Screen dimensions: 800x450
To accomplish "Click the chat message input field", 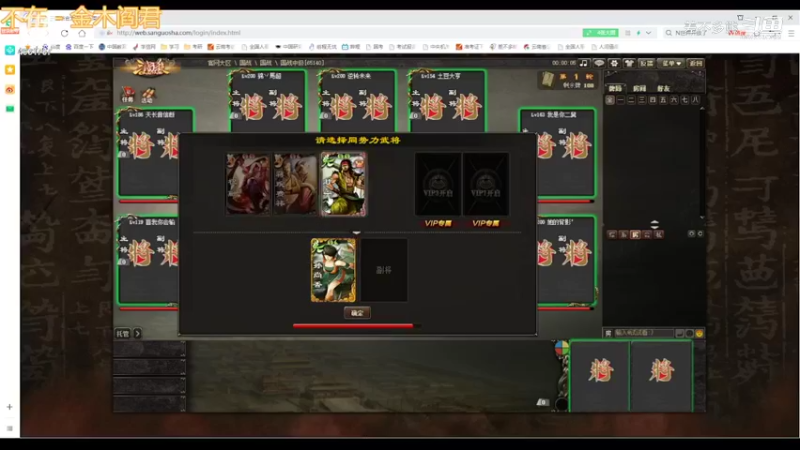I will 644,333.
